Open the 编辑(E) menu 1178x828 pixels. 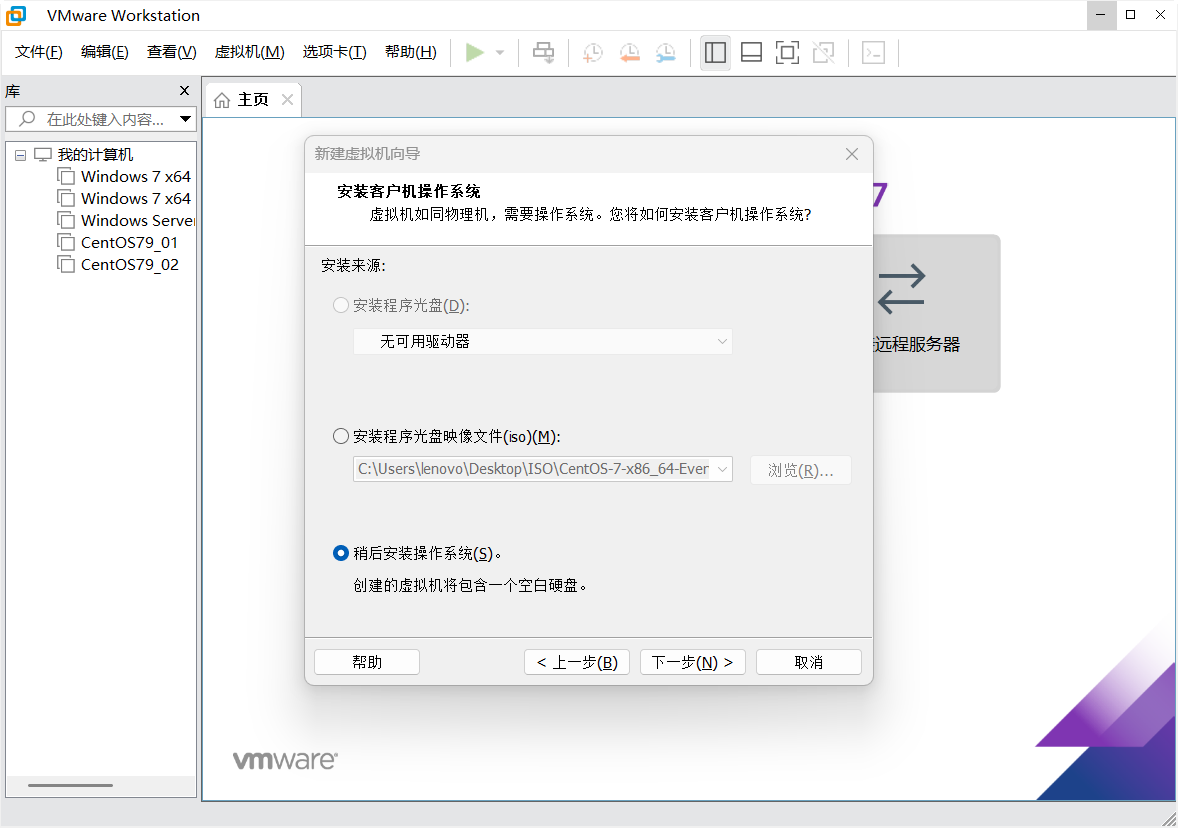(x=104, y=52)
